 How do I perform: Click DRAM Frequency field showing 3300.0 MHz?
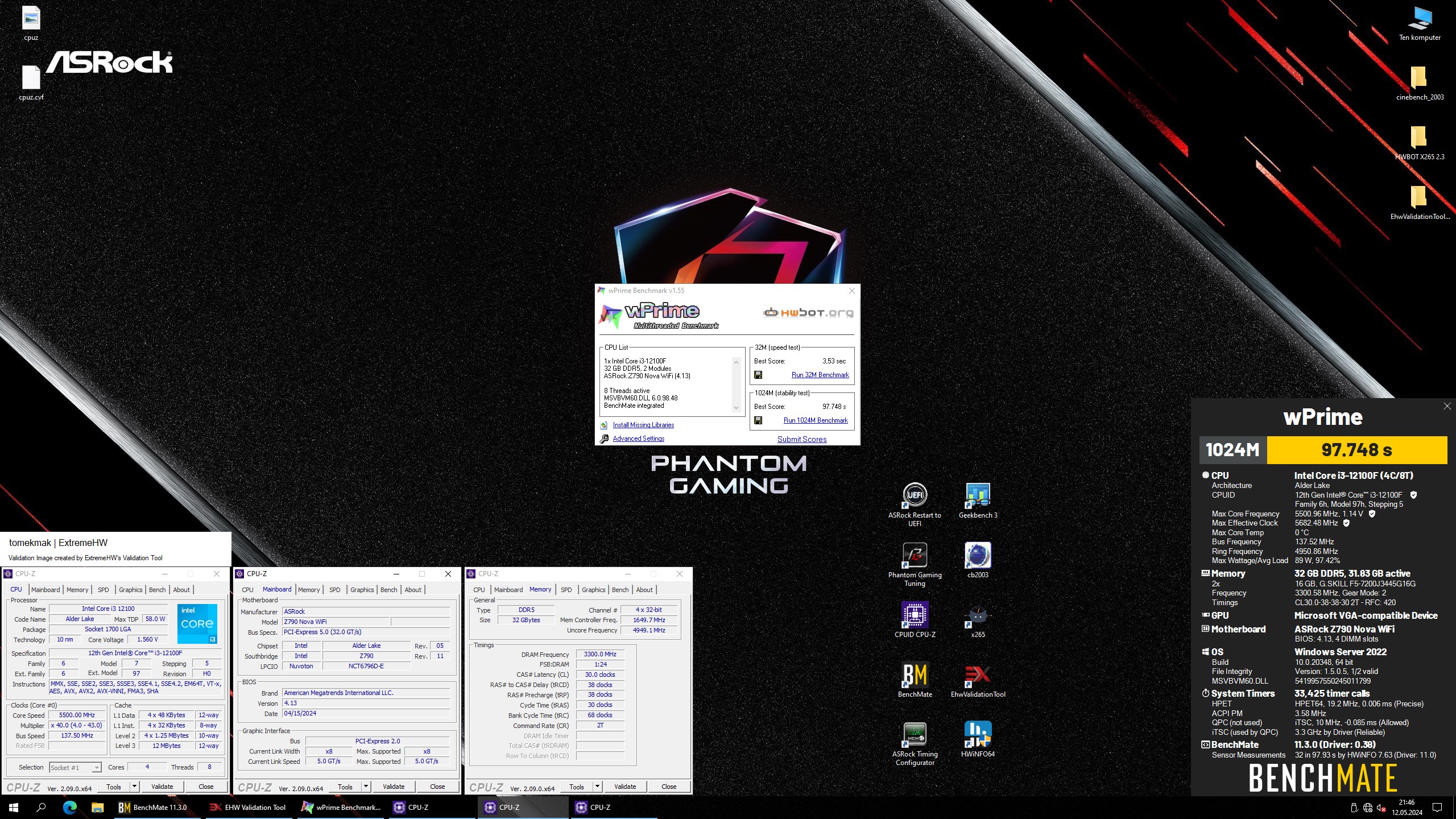click(599, 654)
